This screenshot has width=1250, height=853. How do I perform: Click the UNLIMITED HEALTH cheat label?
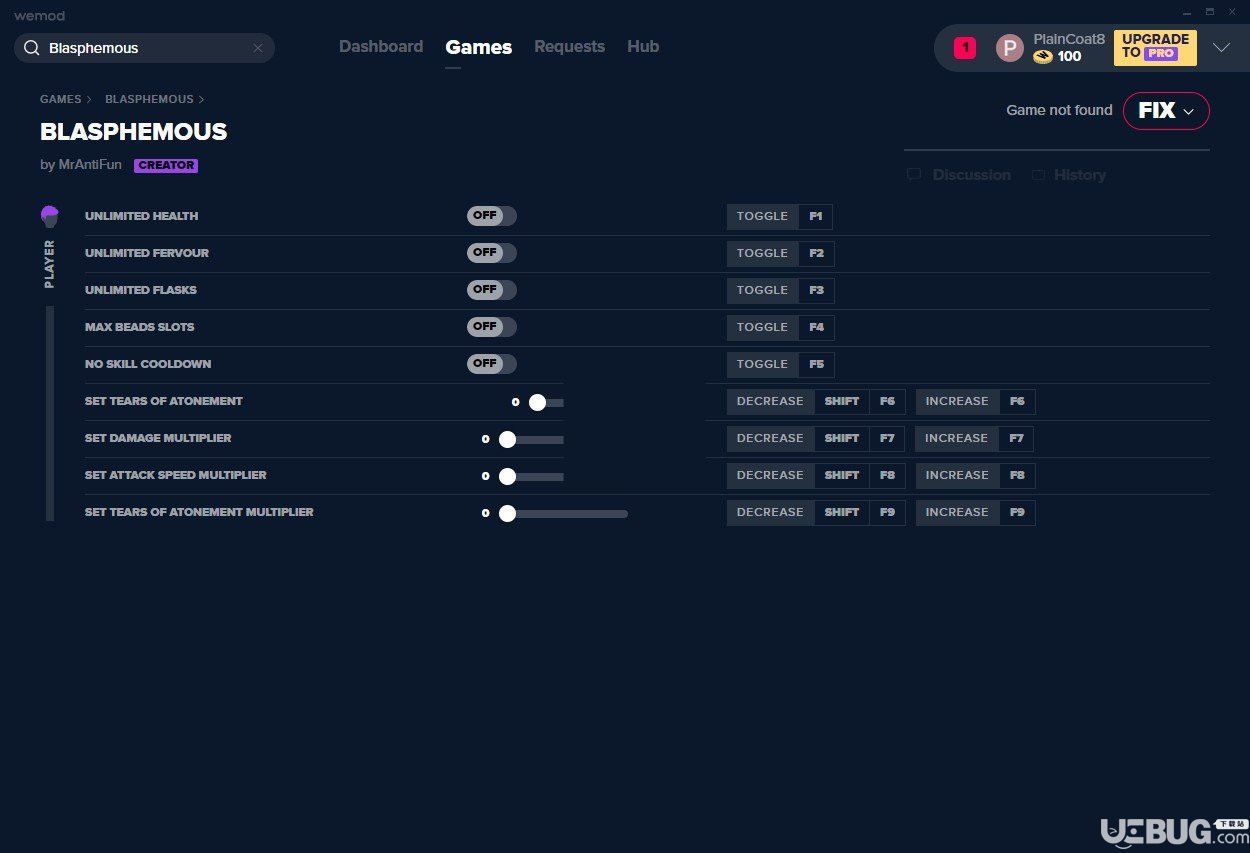[x=141, y=216]
